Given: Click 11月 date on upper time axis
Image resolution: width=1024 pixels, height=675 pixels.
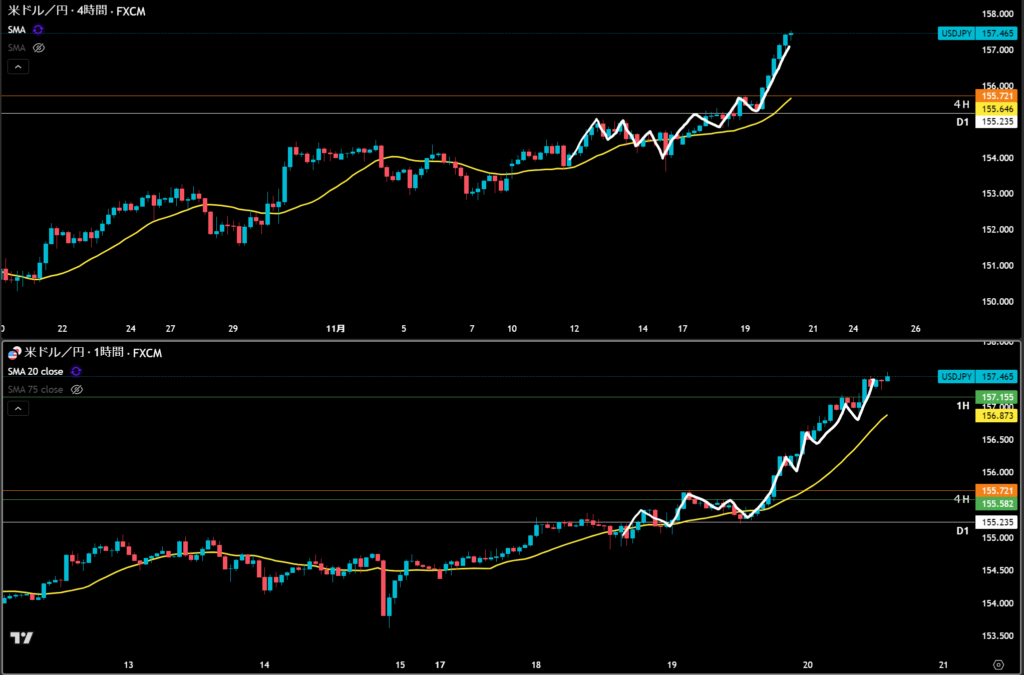Looking at the screenshot, I should coord(337,328).
